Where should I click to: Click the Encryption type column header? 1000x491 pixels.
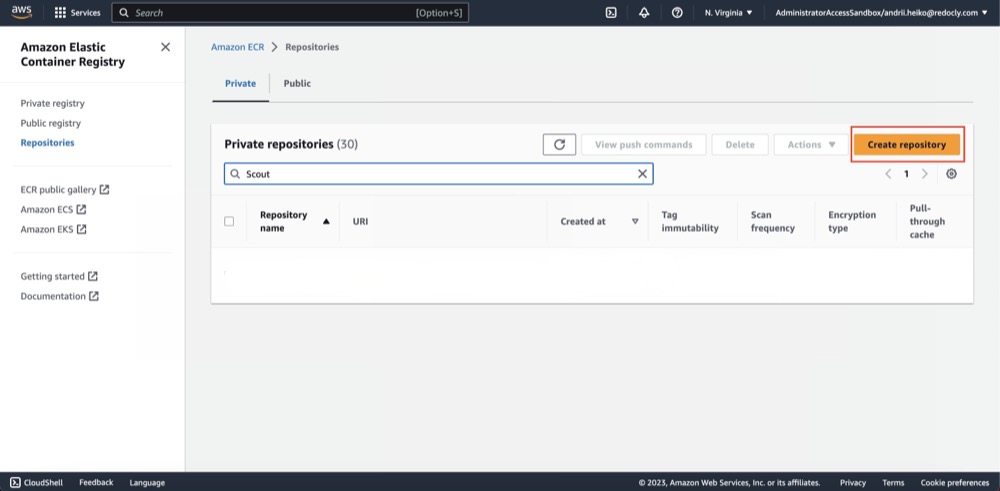click(851, 221)
